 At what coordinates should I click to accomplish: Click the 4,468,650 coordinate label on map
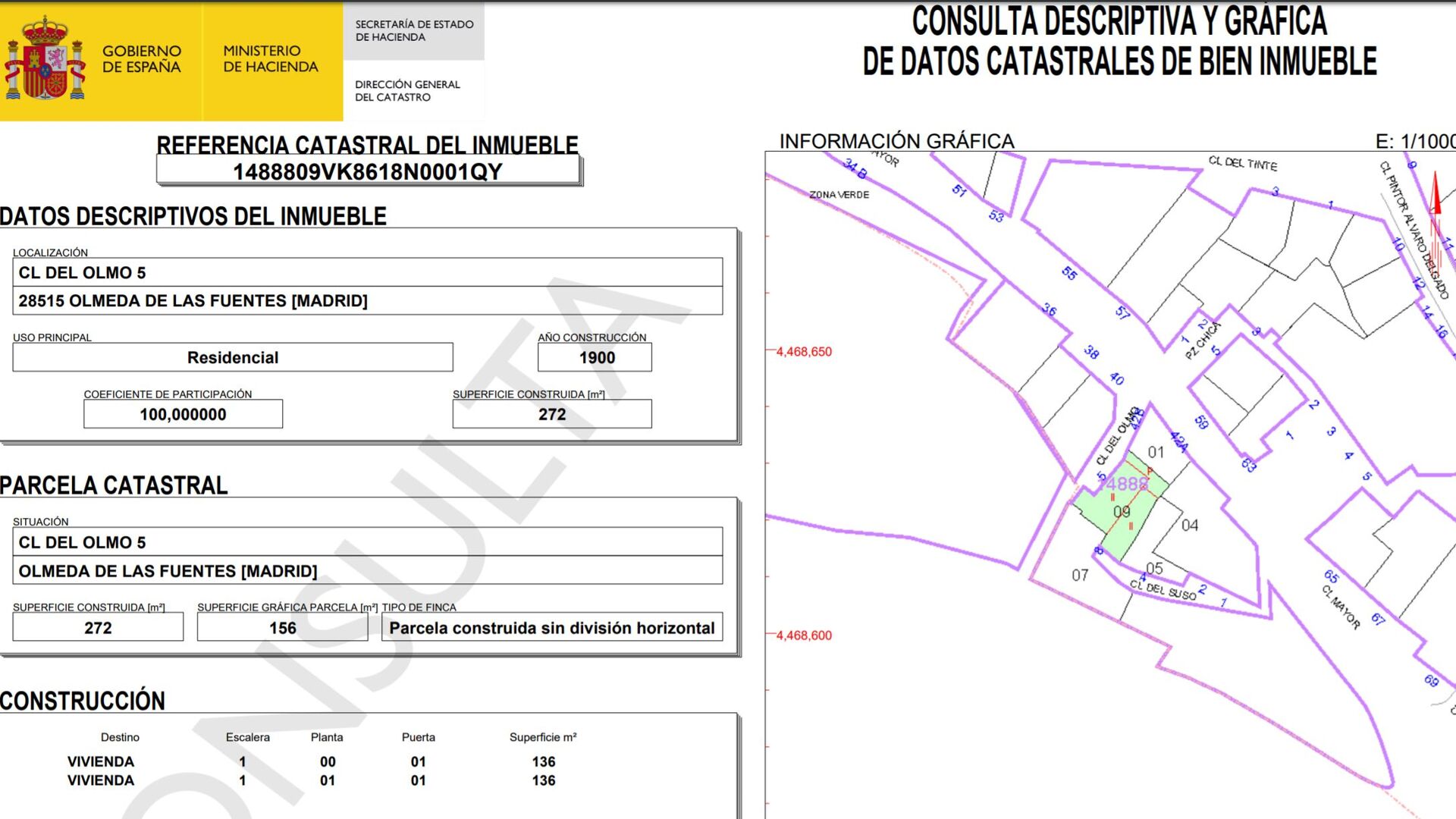(x=803, y=352)
